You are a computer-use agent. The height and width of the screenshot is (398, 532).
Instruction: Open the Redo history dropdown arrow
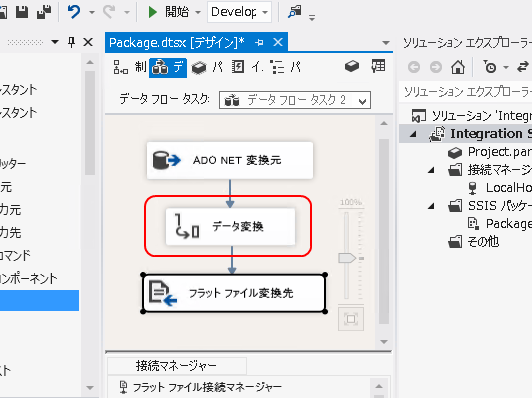point(127,13)
